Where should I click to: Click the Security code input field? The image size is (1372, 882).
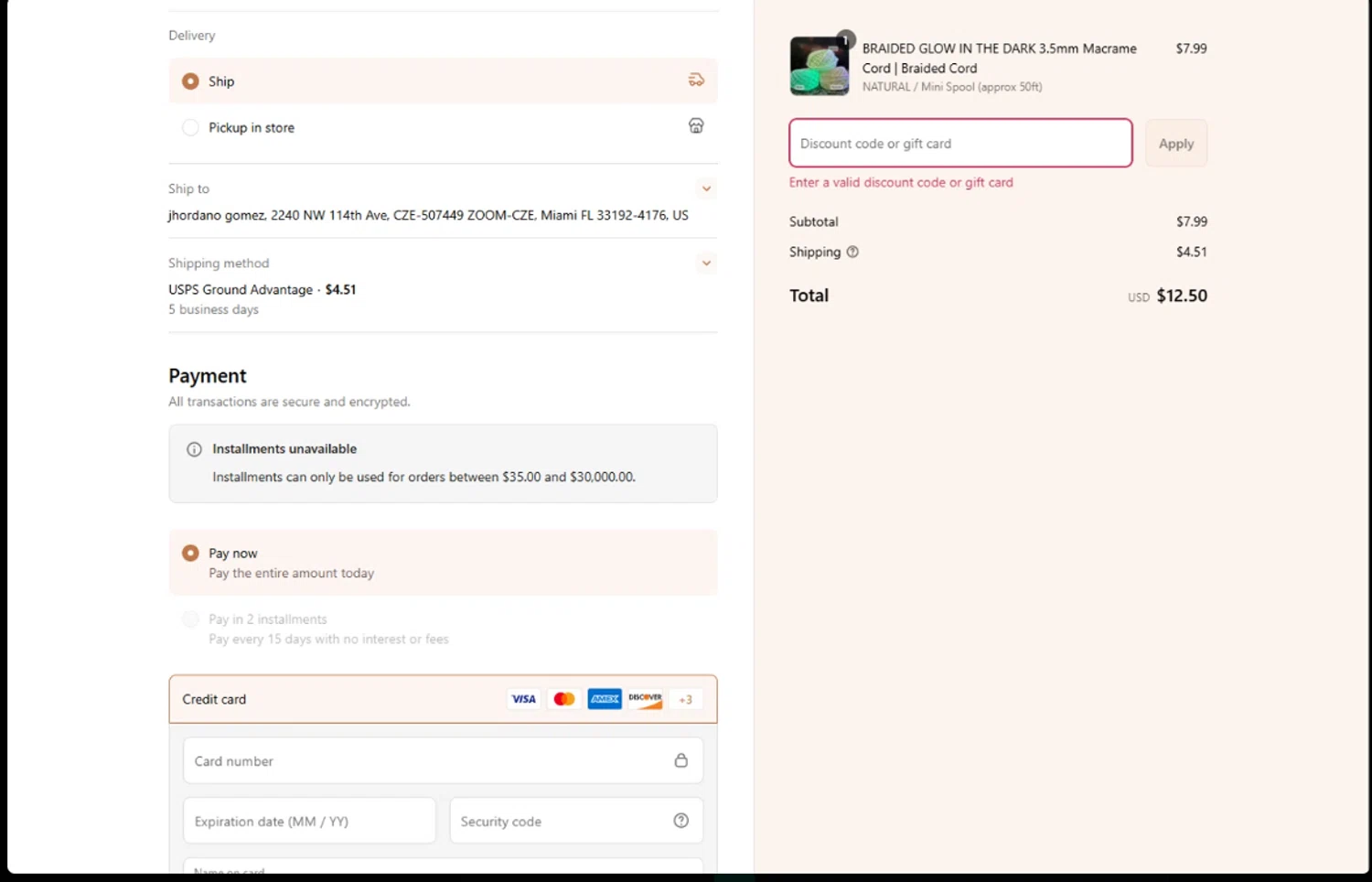(576, 821)
